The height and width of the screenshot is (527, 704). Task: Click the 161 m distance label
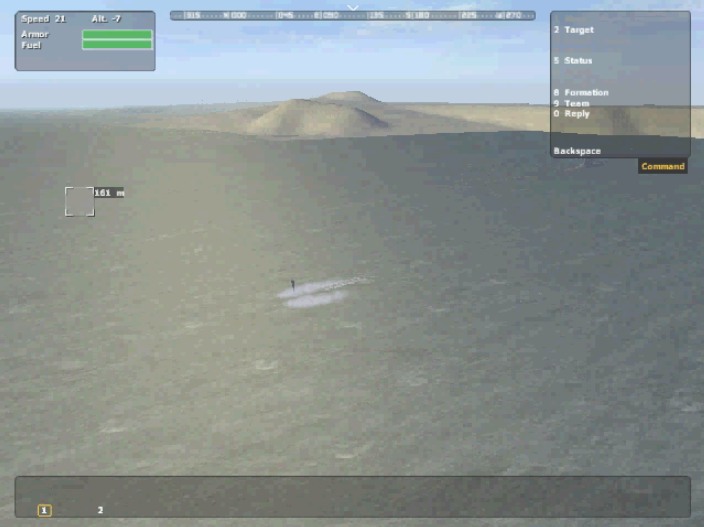[109, 193]
